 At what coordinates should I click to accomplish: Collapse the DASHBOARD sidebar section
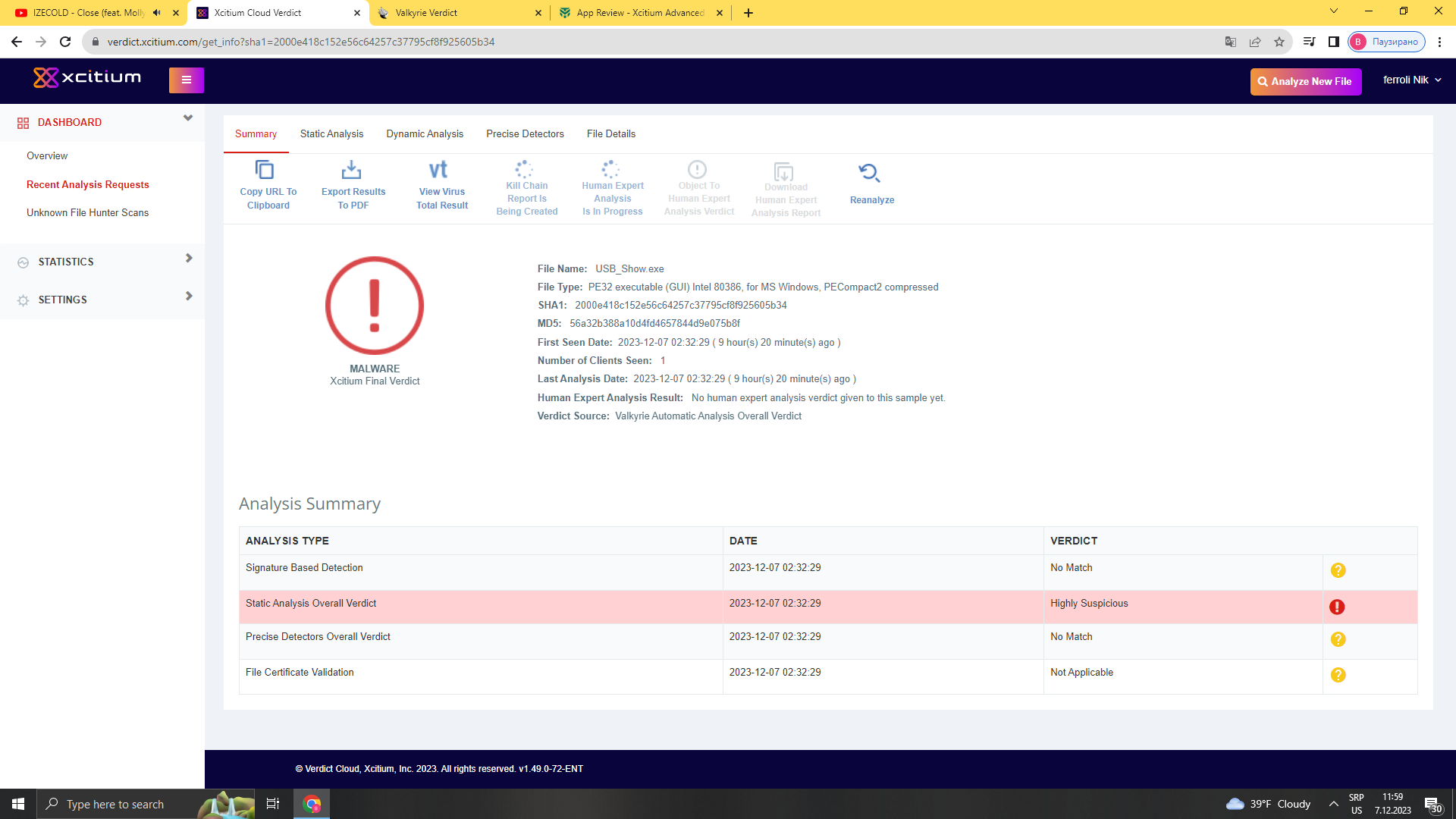pos(188,118)
